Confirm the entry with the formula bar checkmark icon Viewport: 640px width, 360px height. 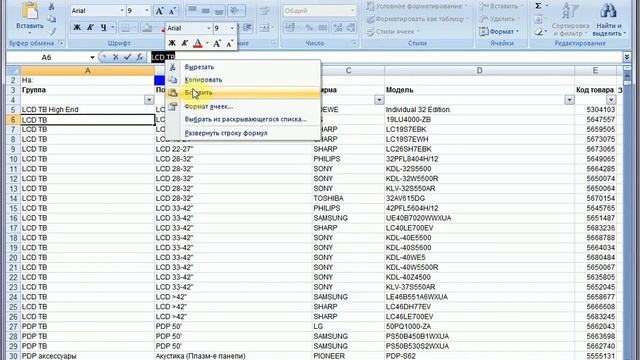pos(127,57)
